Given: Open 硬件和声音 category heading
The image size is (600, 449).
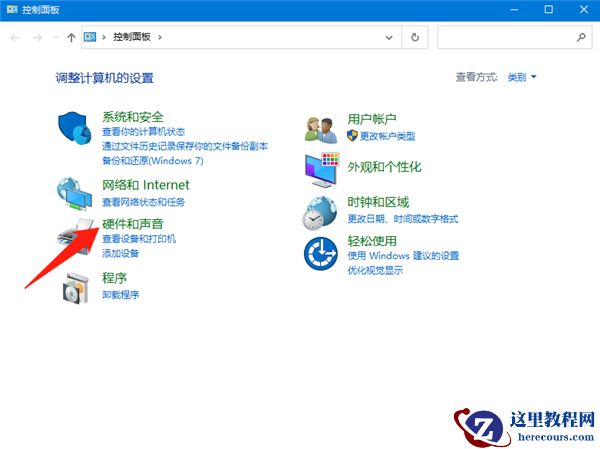Looking at the screenshot, I should pyautogui.click(x=133, y=224).
